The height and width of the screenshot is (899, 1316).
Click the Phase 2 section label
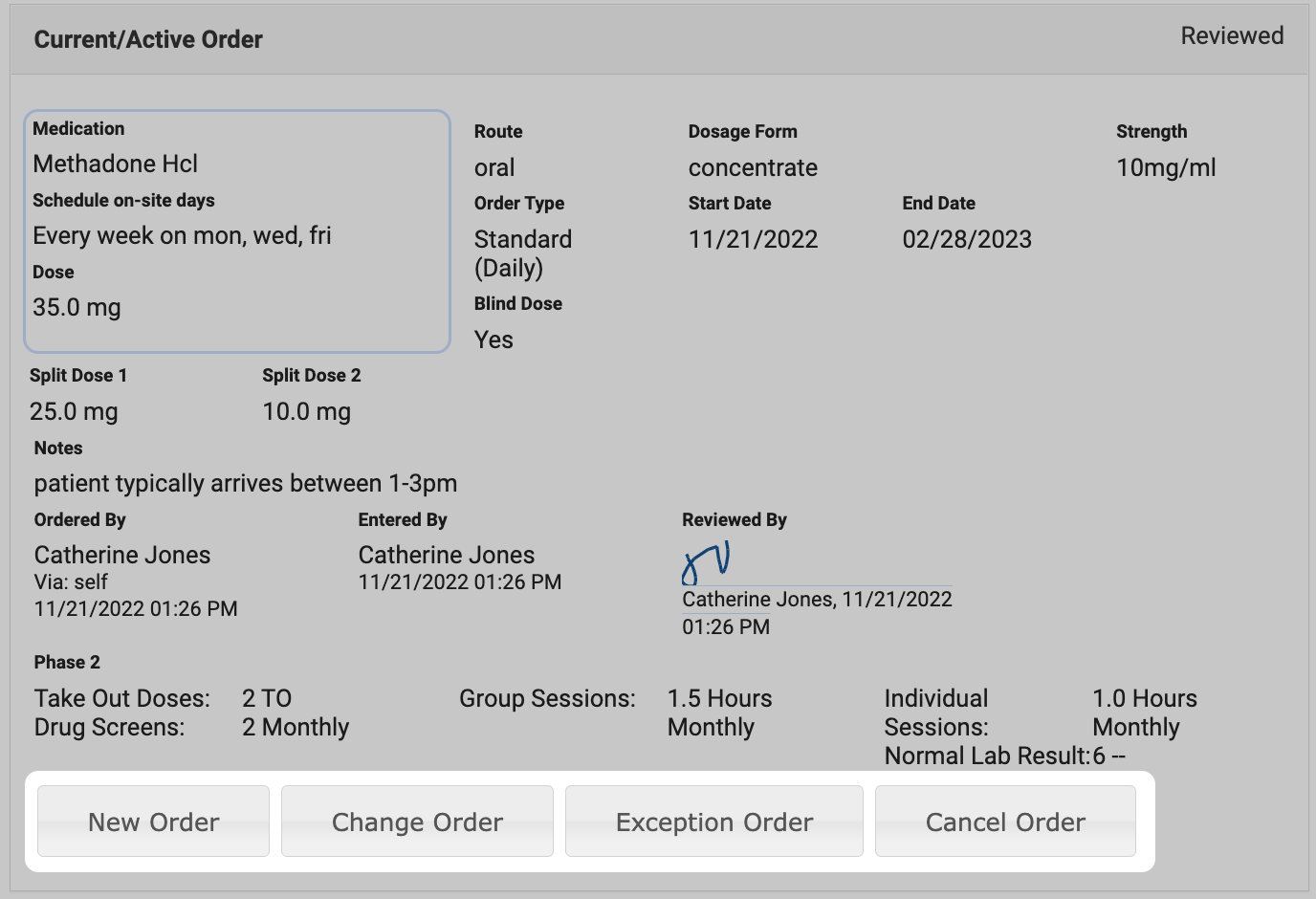pyautogui.click(x=67, y=663)
